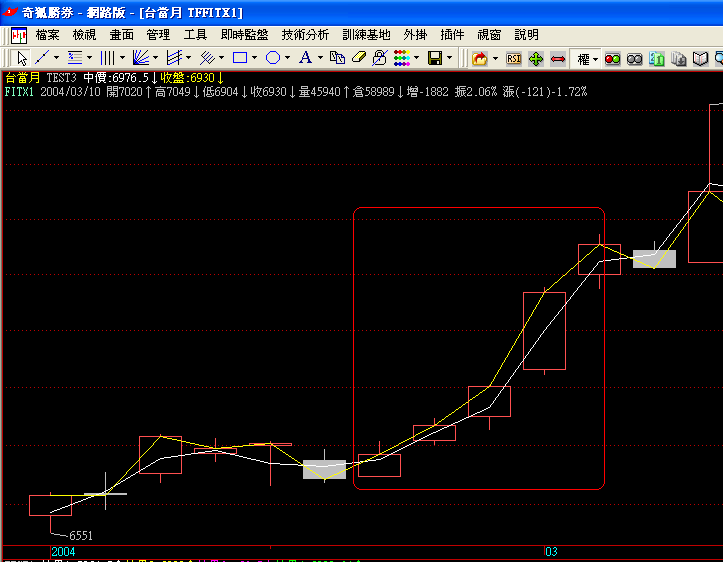The width and height of the screenshot is (723, 562).
Task: Toggle the red-green binoculars icon
Action: click(613, 59)
